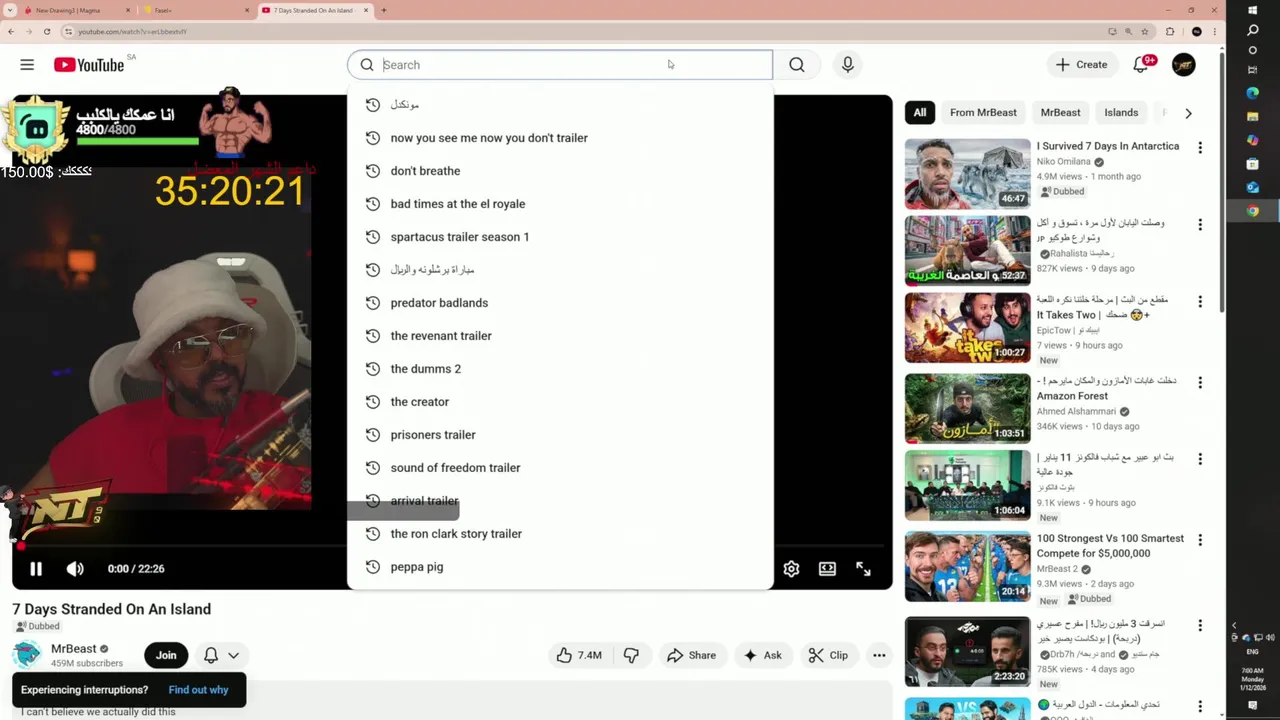
Task: Enter full screen mode
Action: coord(863,569)
